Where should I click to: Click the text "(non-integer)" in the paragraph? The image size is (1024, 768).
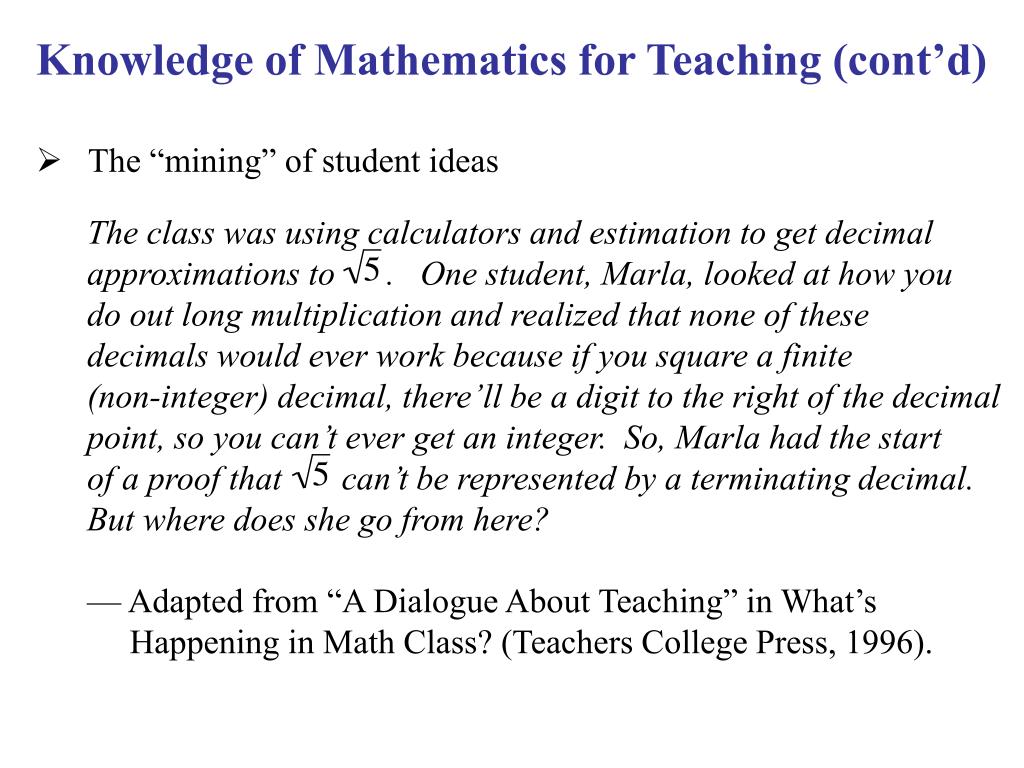(178, 398)
